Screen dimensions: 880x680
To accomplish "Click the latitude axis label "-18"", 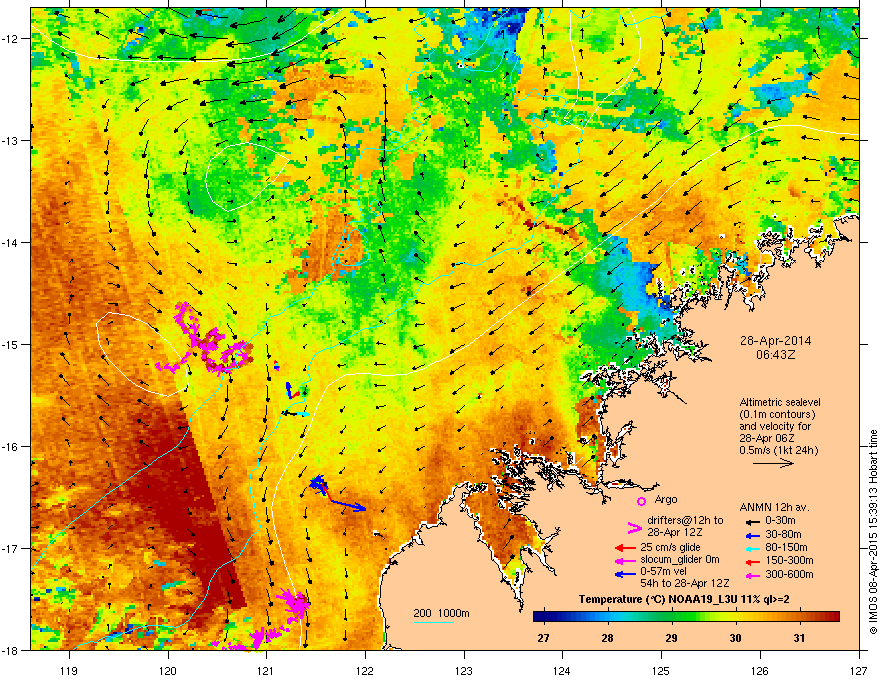I will pos(10,650).
